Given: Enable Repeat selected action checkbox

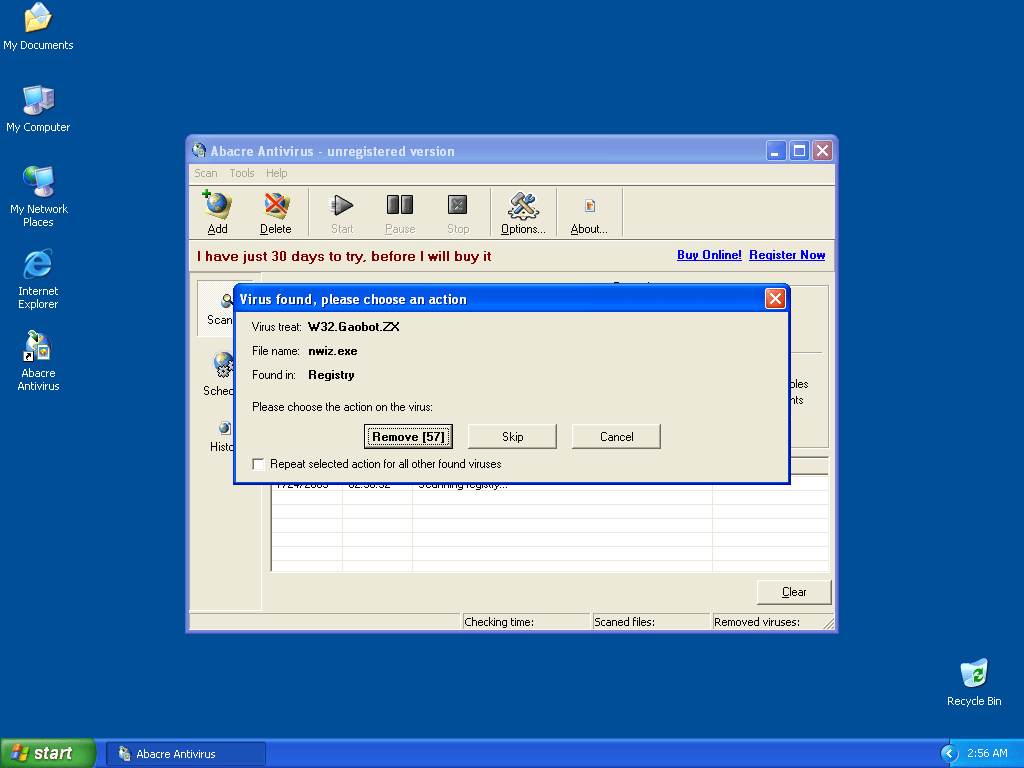Looking at the screenshot, I should pyautogui.click(x=259, y=464).
